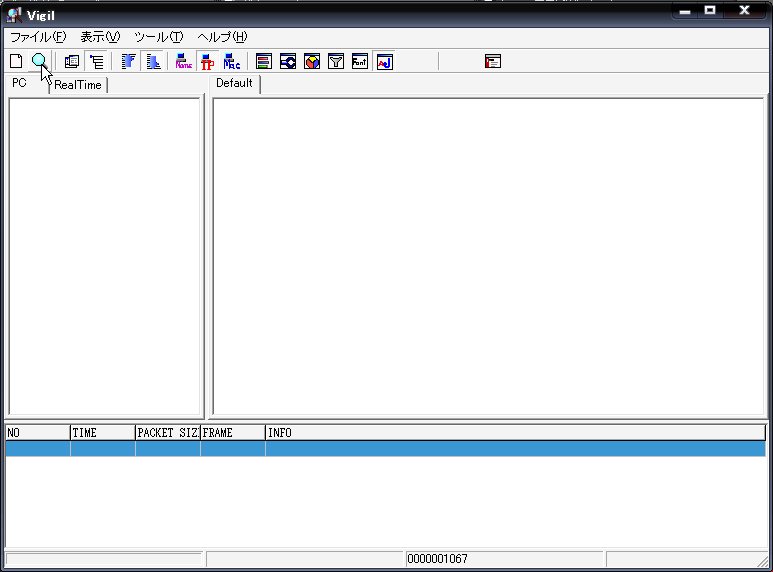This screenshot has height=572, width=773.
Task: Click the new blank document icon
Action: tap(16, 61)
